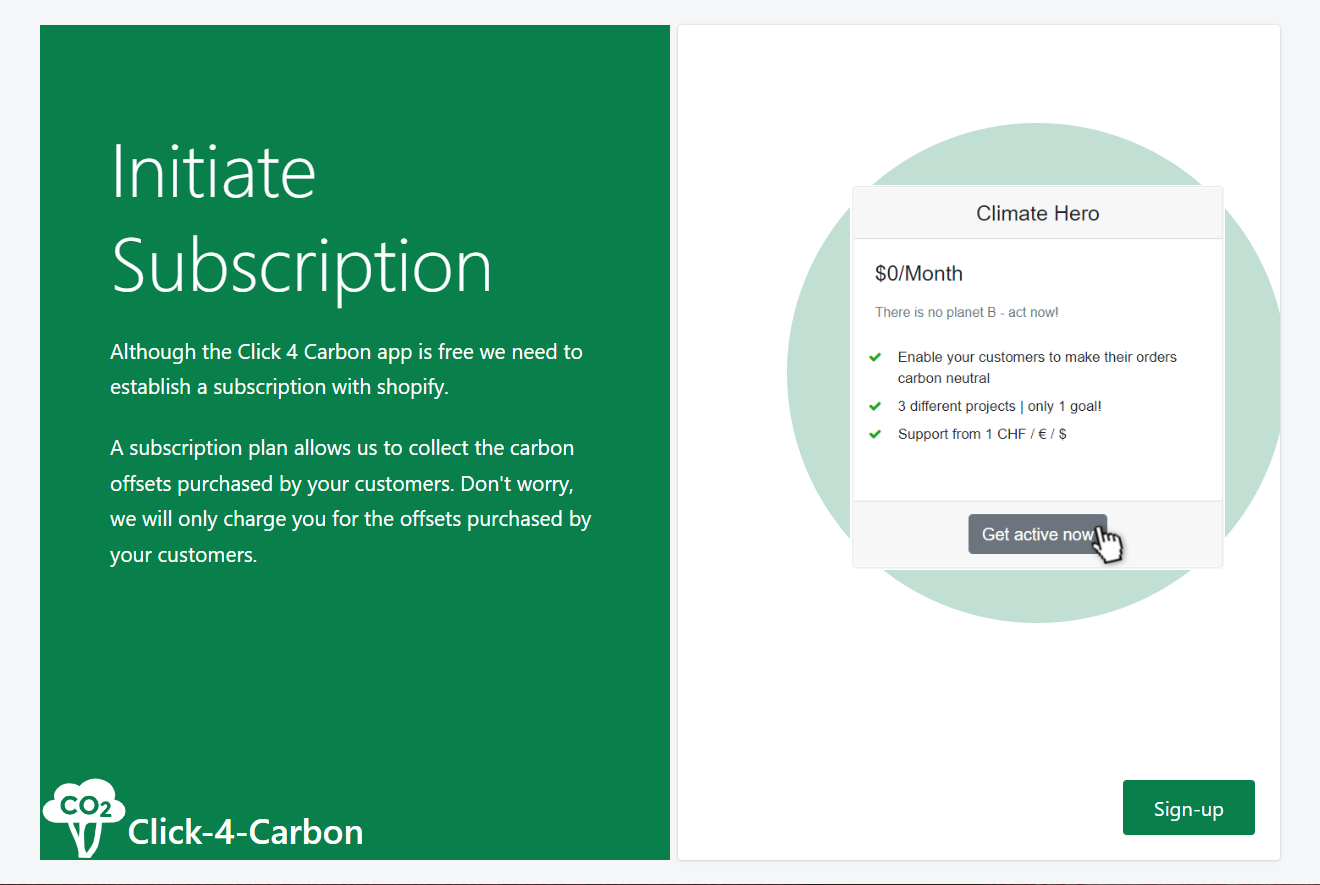Click the tagline There is no planet B
This screenshot has width=1320, height=885.
966,312
